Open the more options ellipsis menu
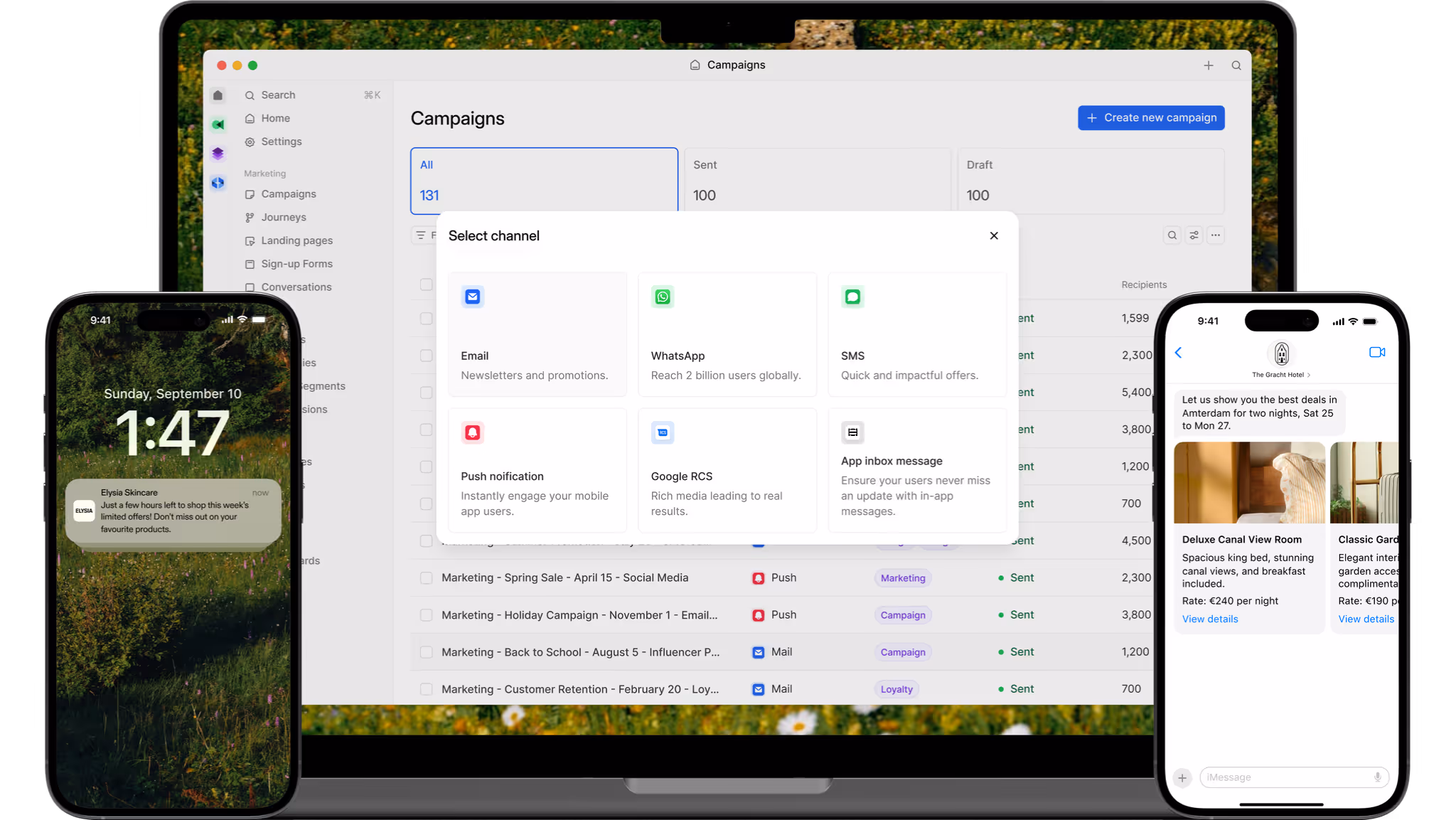 (x=1216, y=235)
